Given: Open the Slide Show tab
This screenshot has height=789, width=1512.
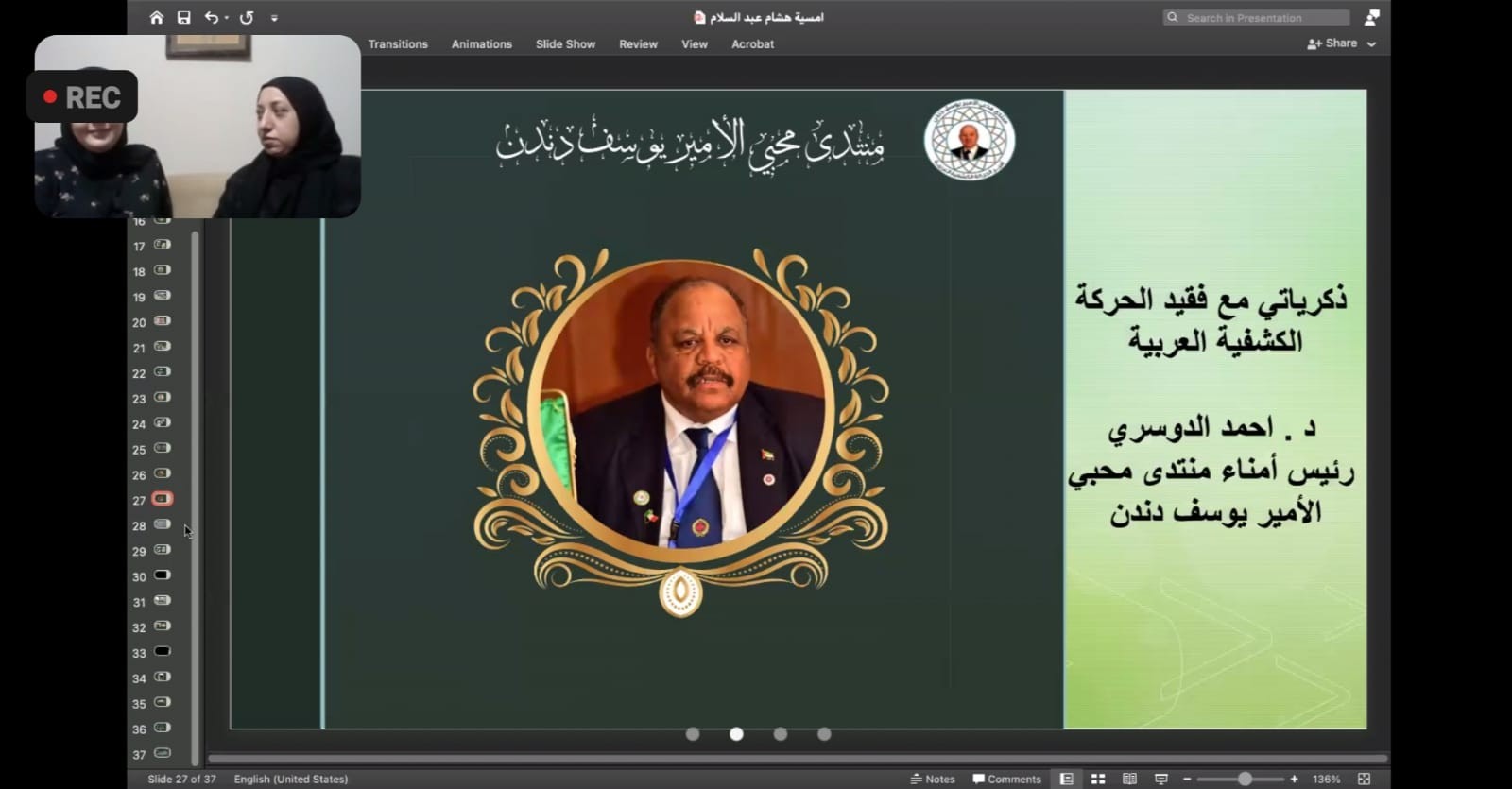Looking at the screenshot, I should click(x=565, y=43).
